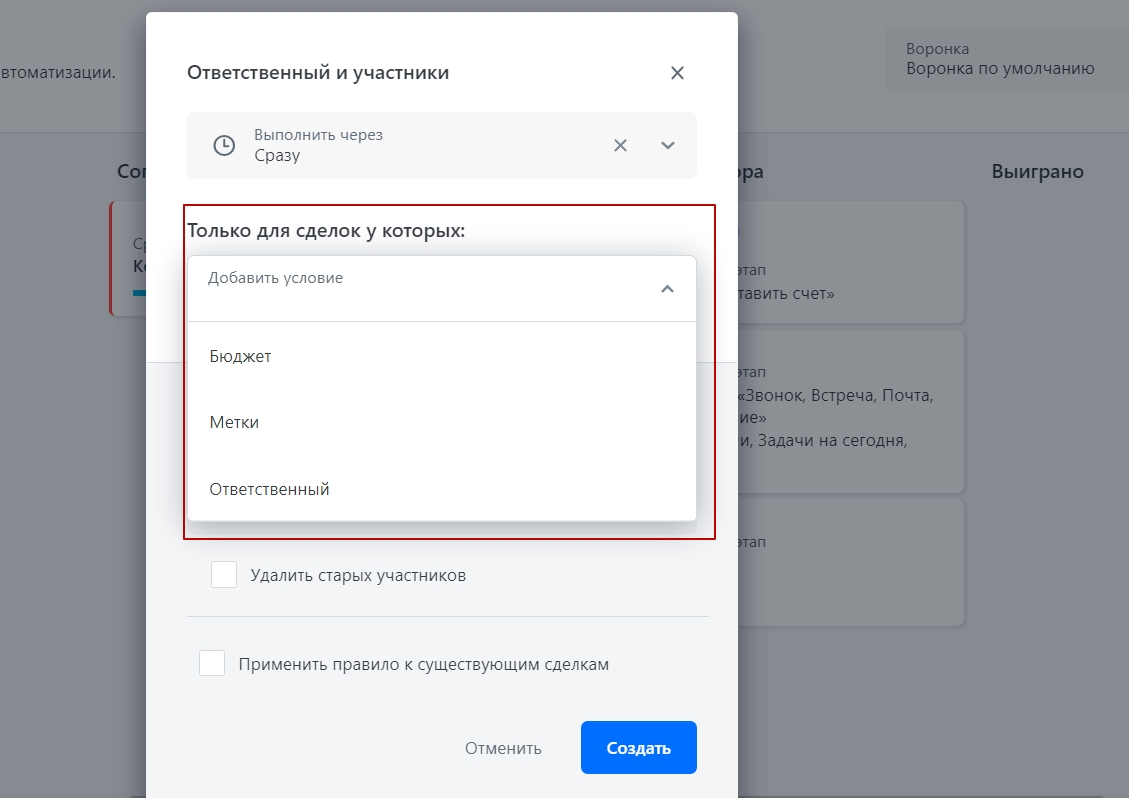The image size is (1129, 798).
Task: Pick Ответственный in the condition dropdown
Action: (x=441, y=489)
